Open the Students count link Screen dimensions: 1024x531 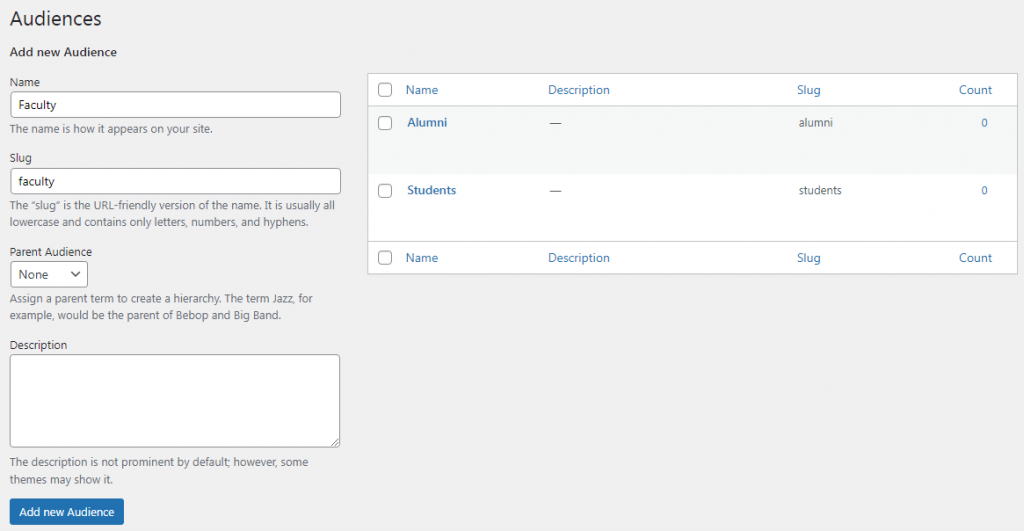point(984,191)
